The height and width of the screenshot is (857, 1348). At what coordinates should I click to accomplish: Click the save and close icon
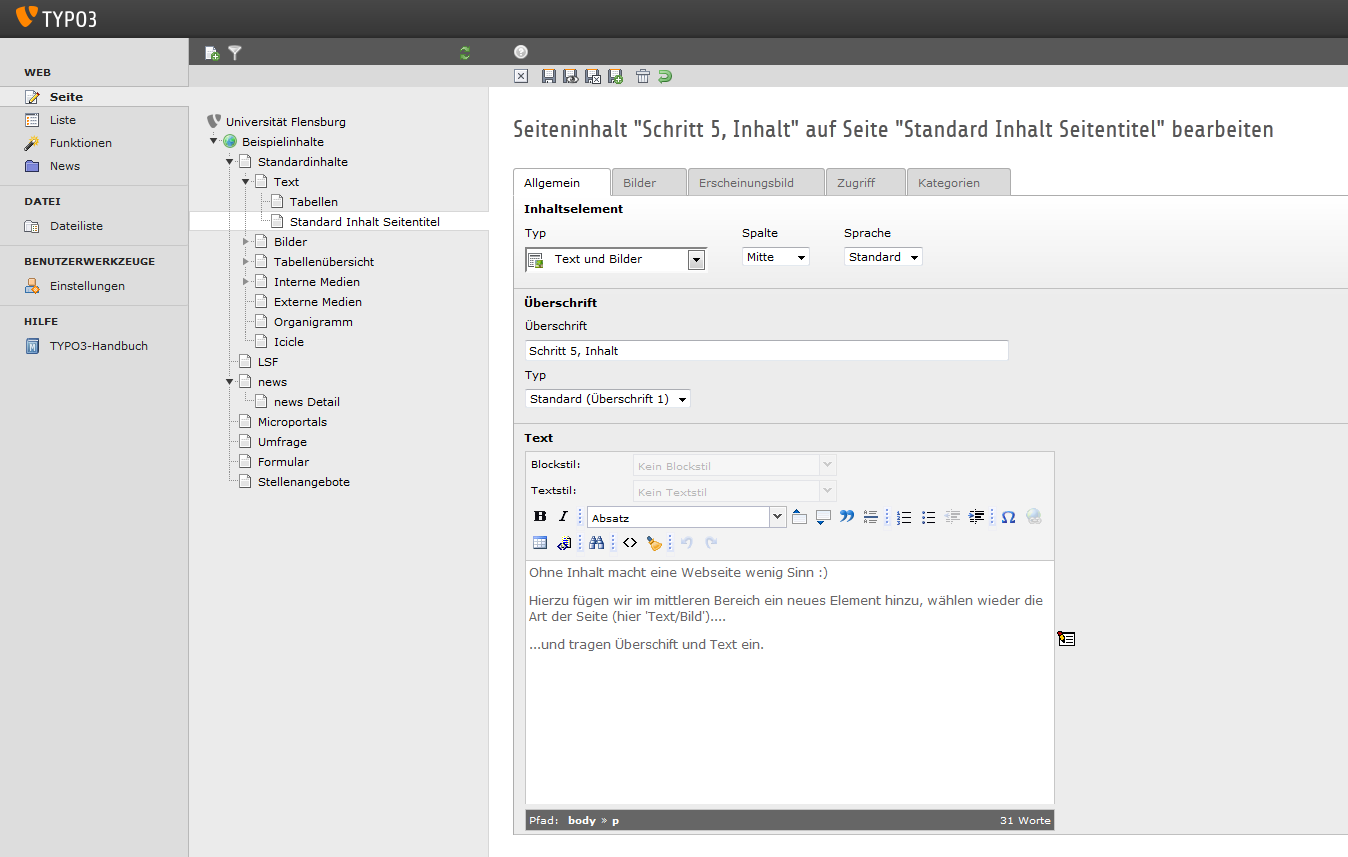tap(593, 77)
